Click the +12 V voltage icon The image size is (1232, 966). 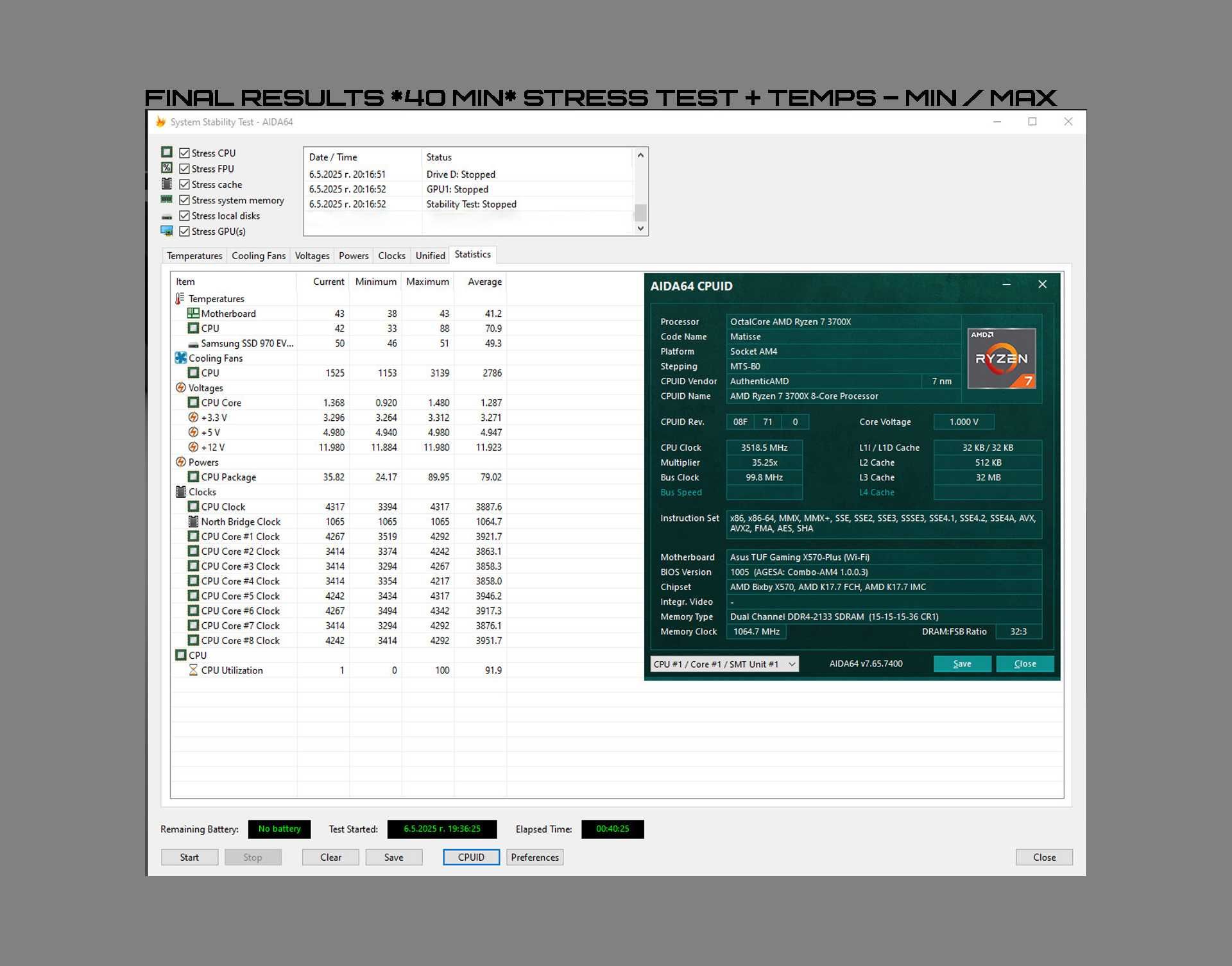pyautogui.click(x=193, y=447)
